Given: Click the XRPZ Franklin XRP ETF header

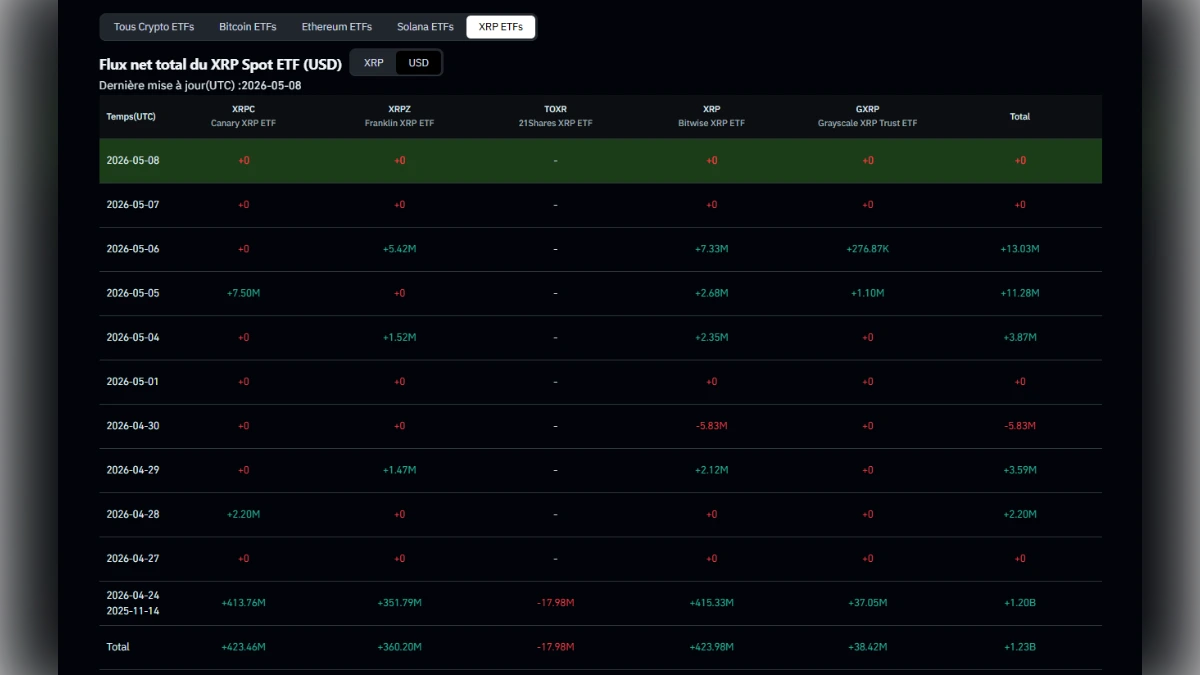Looking at the screenshot, I should pos(399,116).
